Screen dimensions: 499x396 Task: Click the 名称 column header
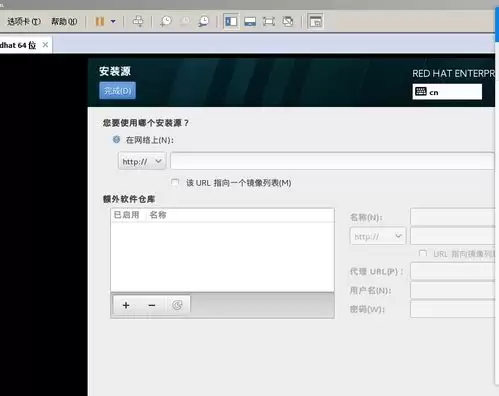point(158,215)
